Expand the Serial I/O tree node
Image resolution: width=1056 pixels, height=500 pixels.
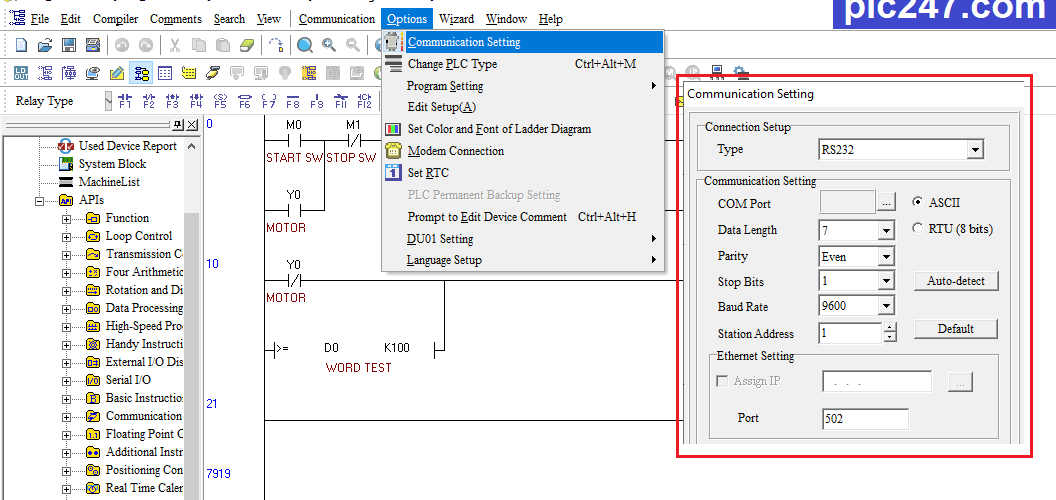[x=67, y=381]
